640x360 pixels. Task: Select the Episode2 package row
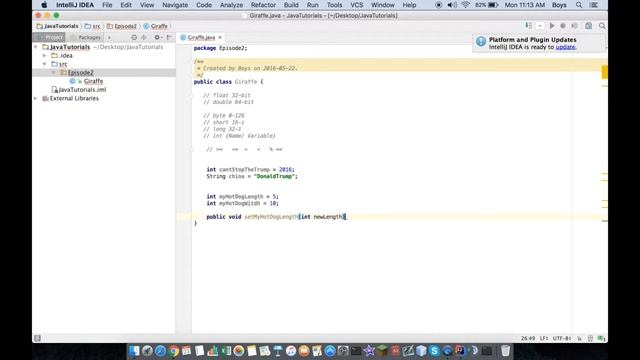point(104,72)
